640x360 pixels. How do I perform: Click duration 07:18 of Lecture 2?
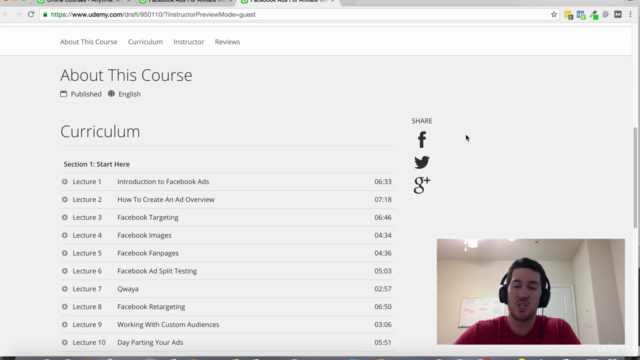(383, 200)
